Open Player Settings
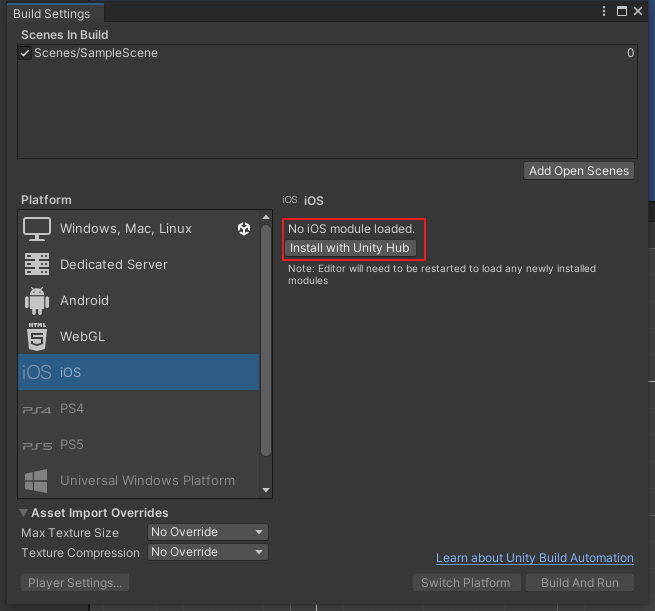The width and height of the screenshot is (655, 611). 75,583
